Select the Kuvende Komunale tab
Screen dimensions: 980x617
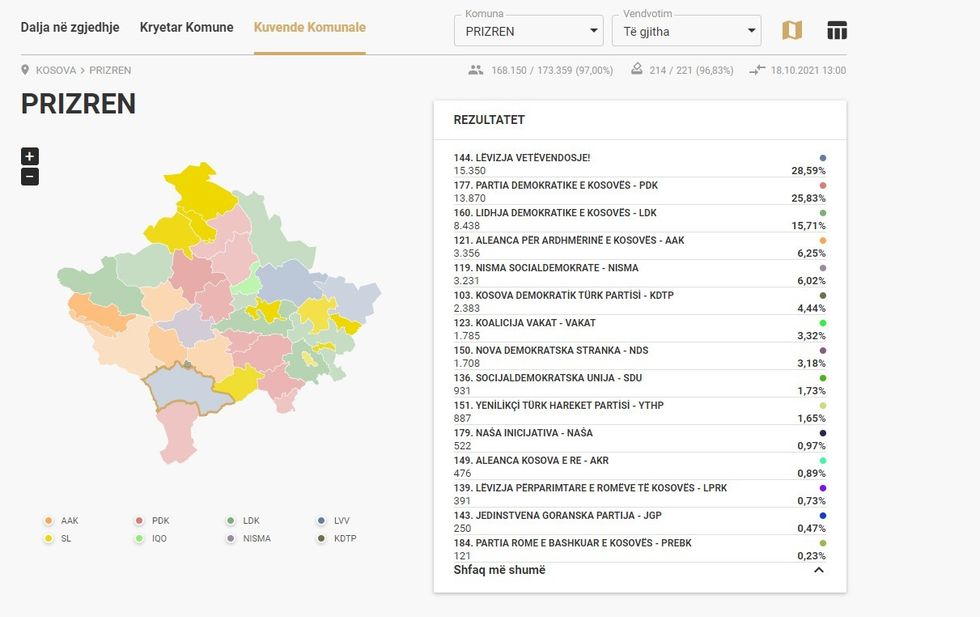click(309, 27)
